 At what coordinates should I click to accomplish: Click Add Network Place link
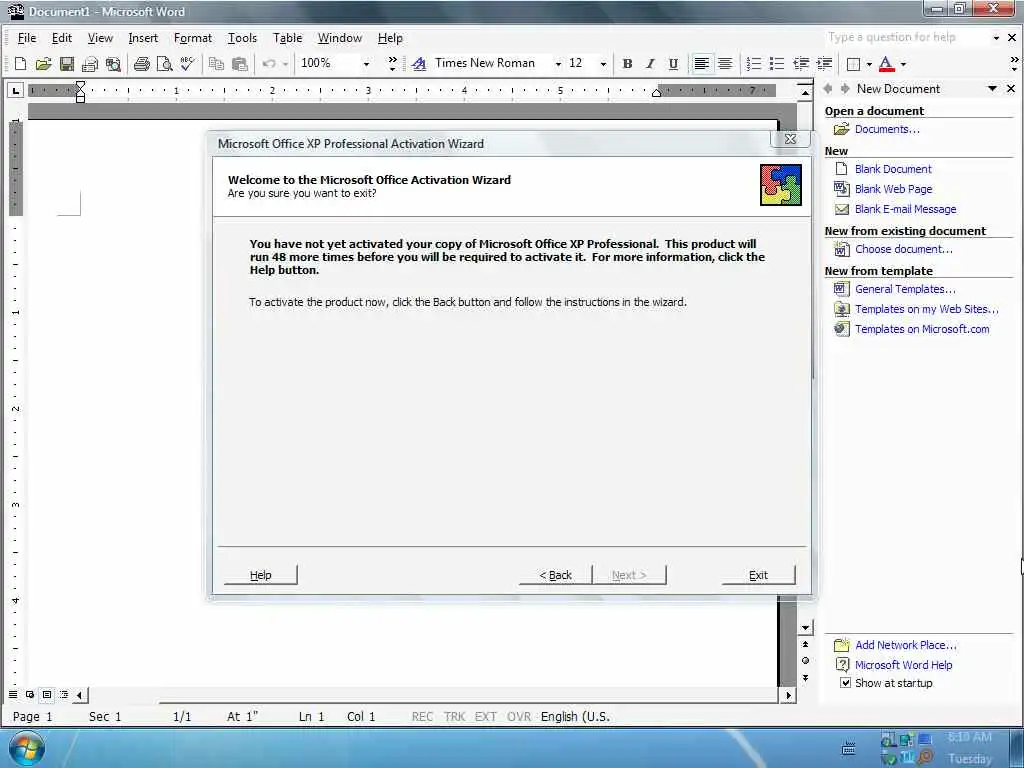pyautogui.click(x=906, y=645)
